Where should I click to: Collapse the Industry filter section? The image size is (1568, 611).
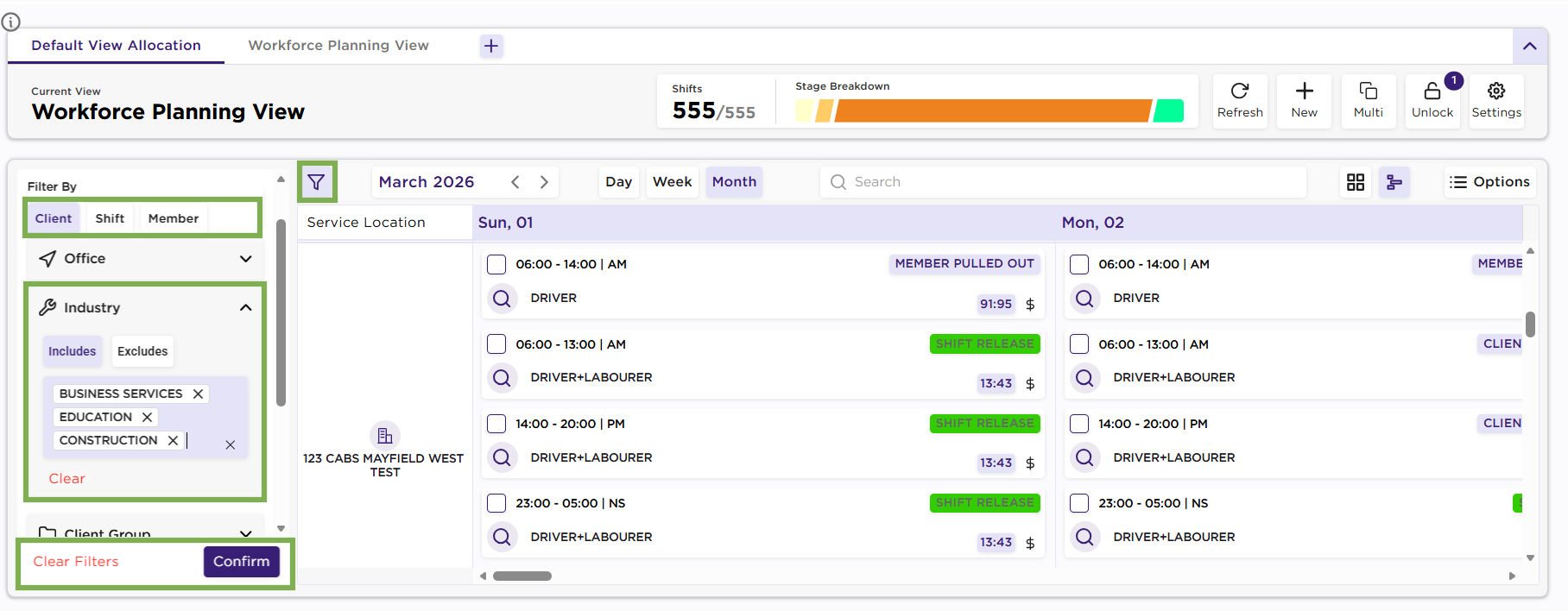(x=245, y=308)
